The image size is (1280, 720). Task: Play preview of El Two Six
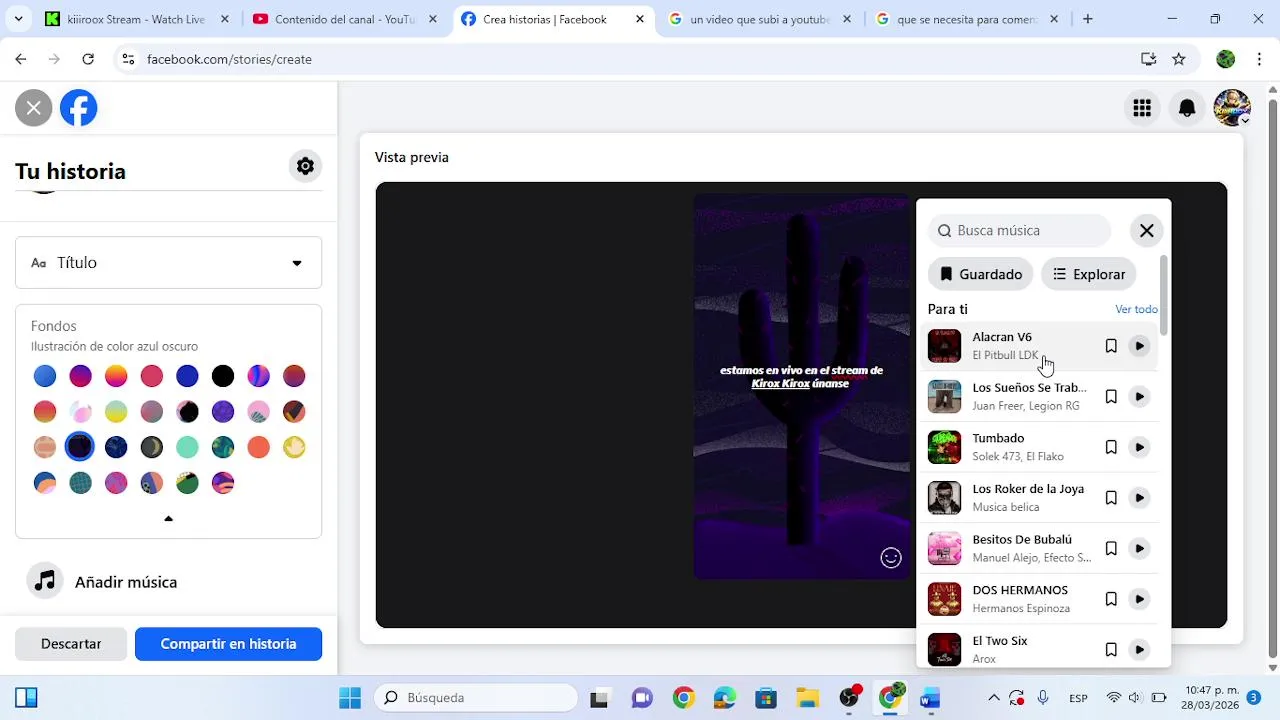tap(1139, 650)
